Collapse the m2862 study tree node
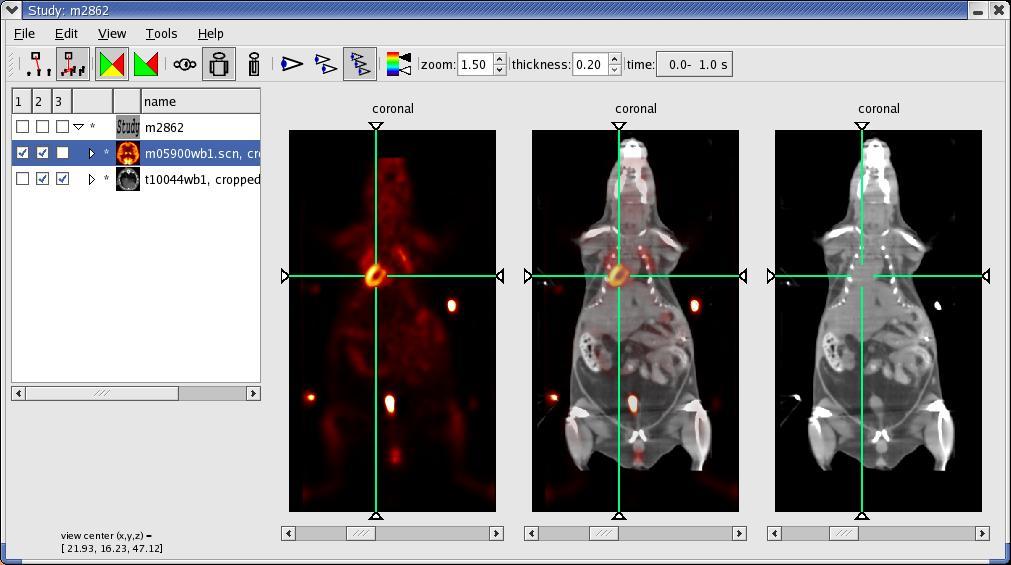 79,127
